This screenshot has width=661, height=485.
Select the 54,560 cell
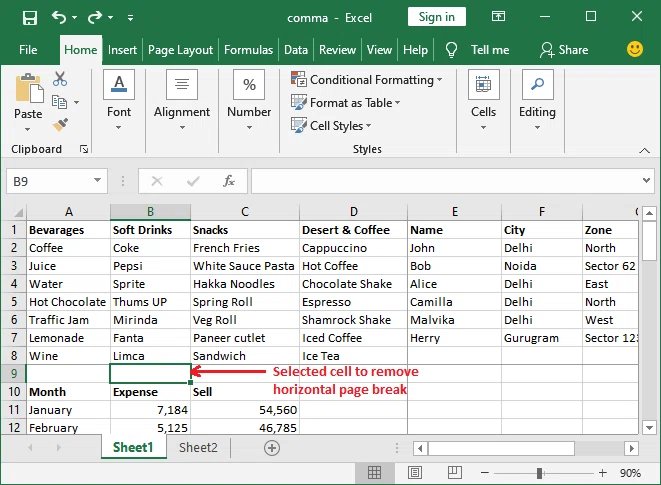(x=245, y=410)
